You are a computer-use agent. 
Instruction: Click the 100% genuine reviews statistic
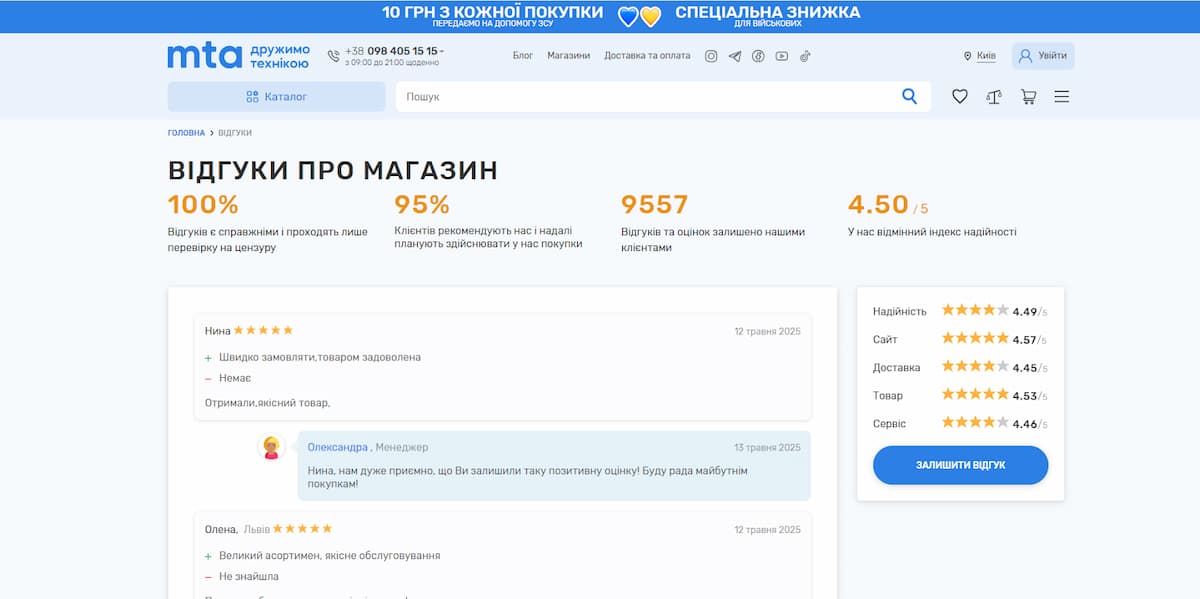(203, 205)
